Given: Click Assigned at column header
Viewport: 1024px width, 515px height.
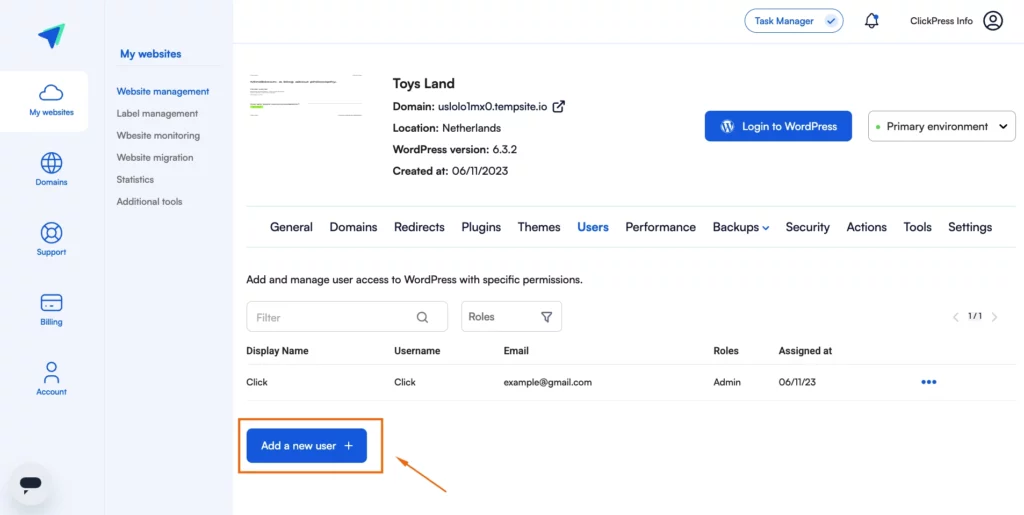Looking at the screenshot, I should [805, 351].
